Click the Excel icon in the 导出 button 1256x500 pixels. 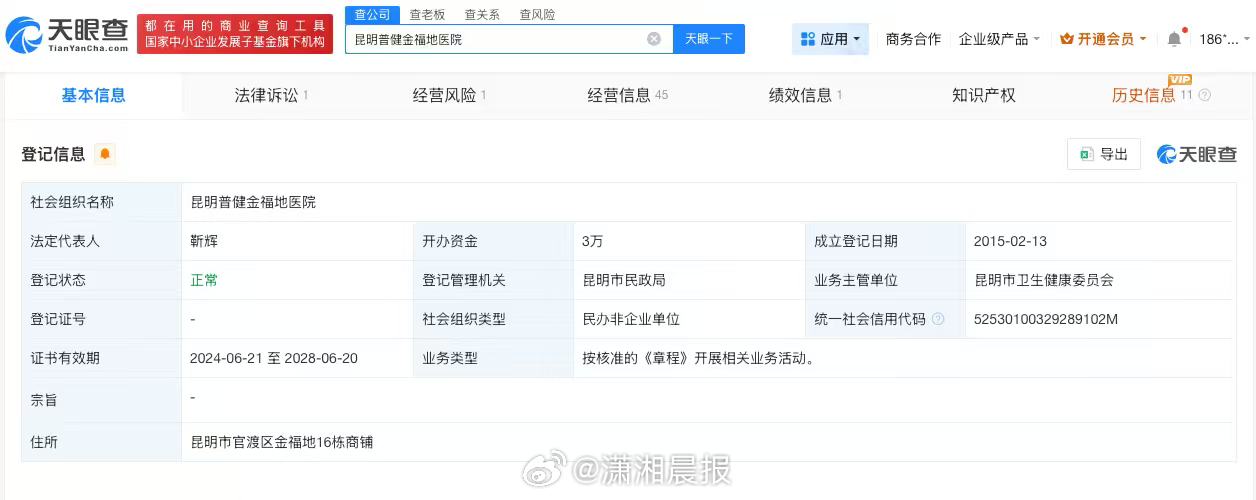(x=1087, y=154)
